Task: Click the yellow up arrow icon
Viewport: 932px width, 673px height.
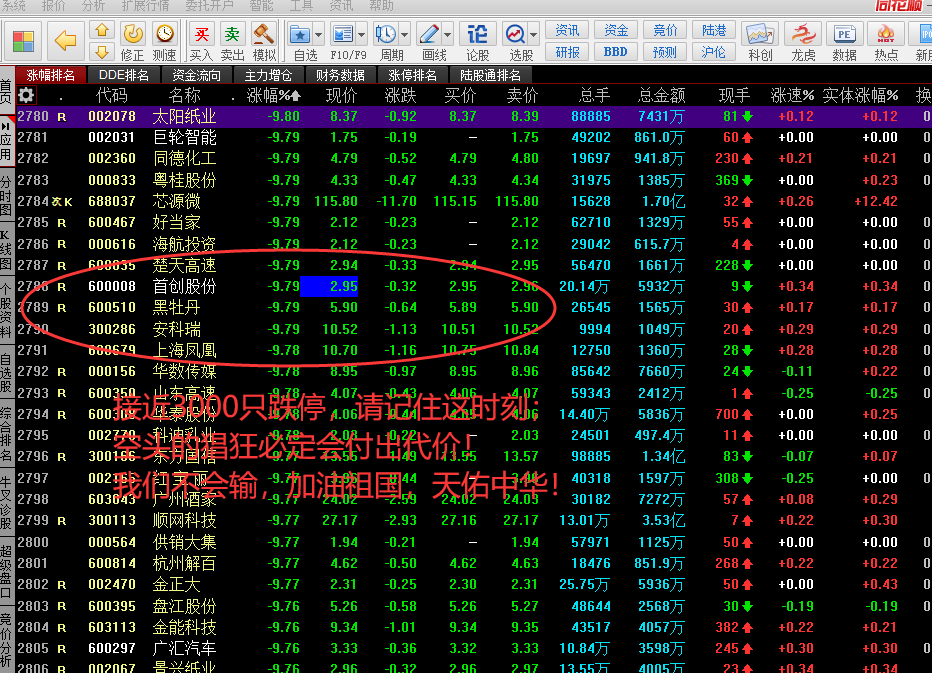Action: pyautogui.click(x=102, y=30)
